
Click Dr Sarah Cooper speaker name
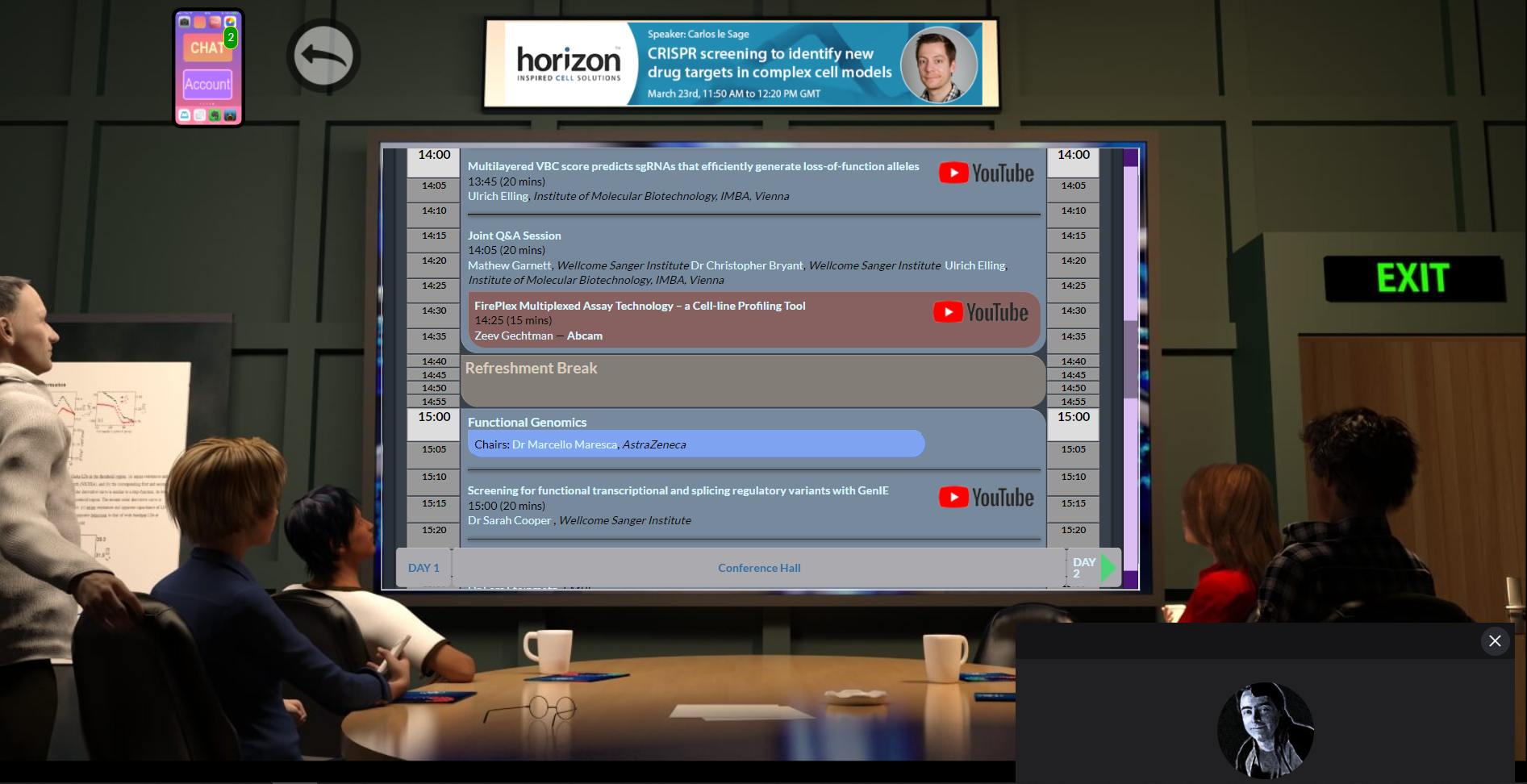tap(509, 520)
